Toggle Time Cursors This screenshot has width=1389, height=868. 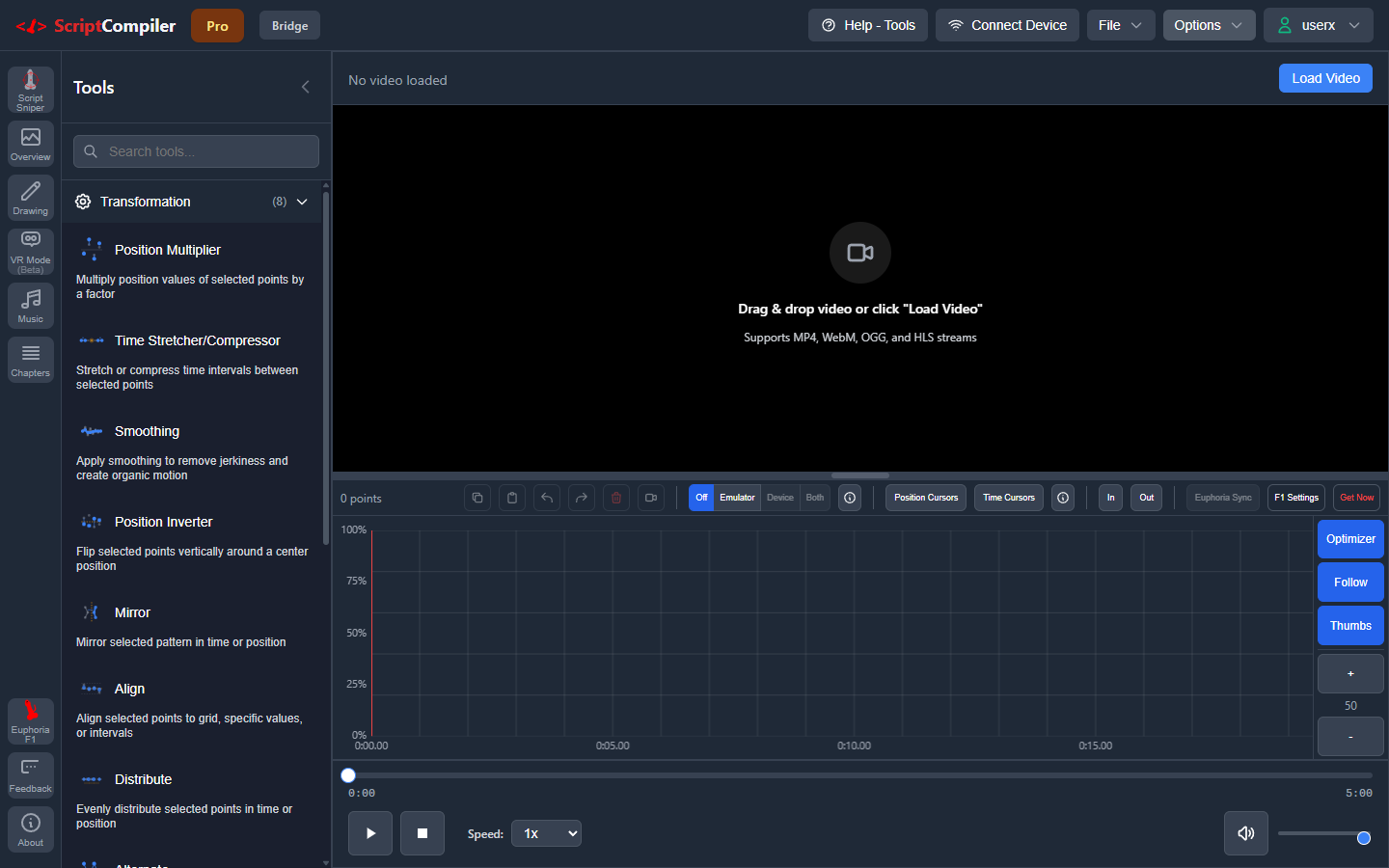pos(1009,498)
